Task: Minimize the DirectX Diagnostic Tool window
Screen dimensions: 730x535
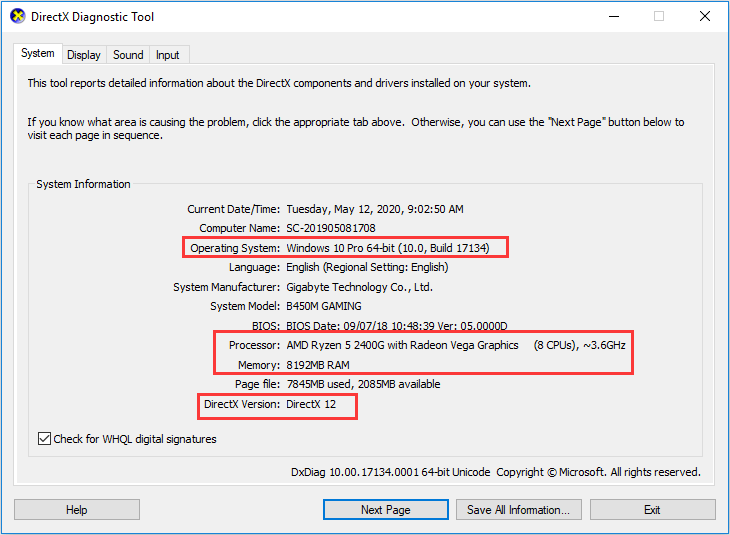Action: [x=614, y=16]
